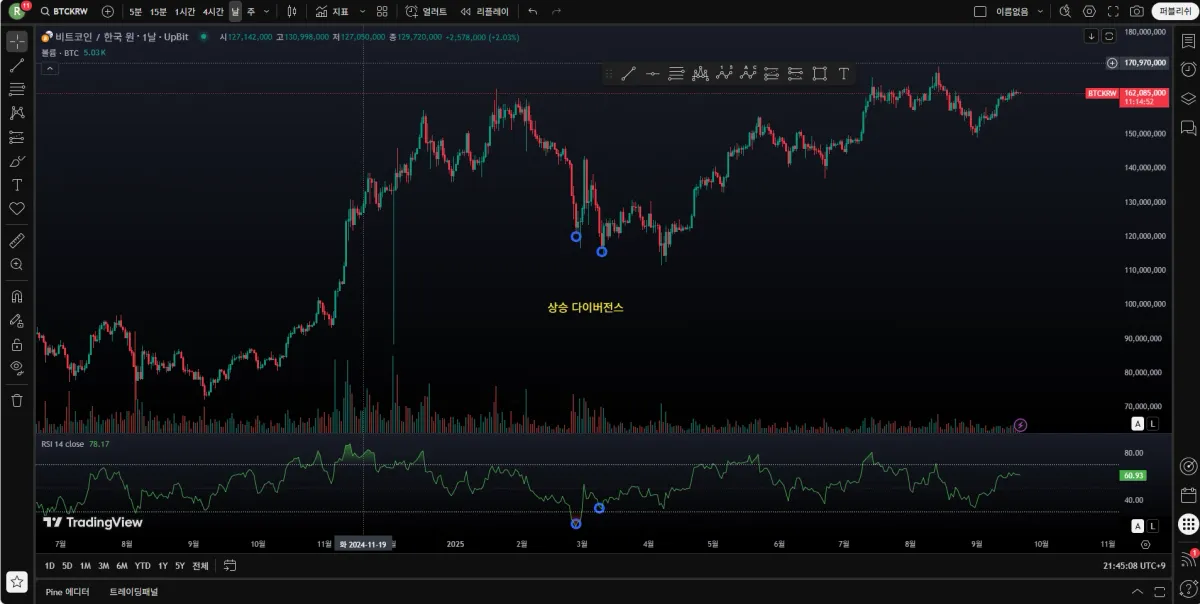
Task: Click the 170,970,000 price plus button
Action: [1112, 63]
